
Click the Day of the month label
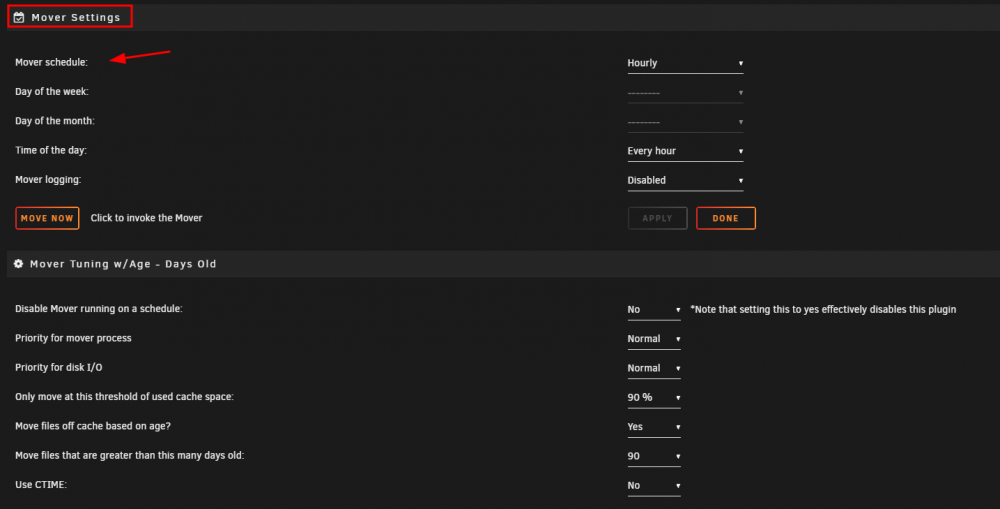55,121
